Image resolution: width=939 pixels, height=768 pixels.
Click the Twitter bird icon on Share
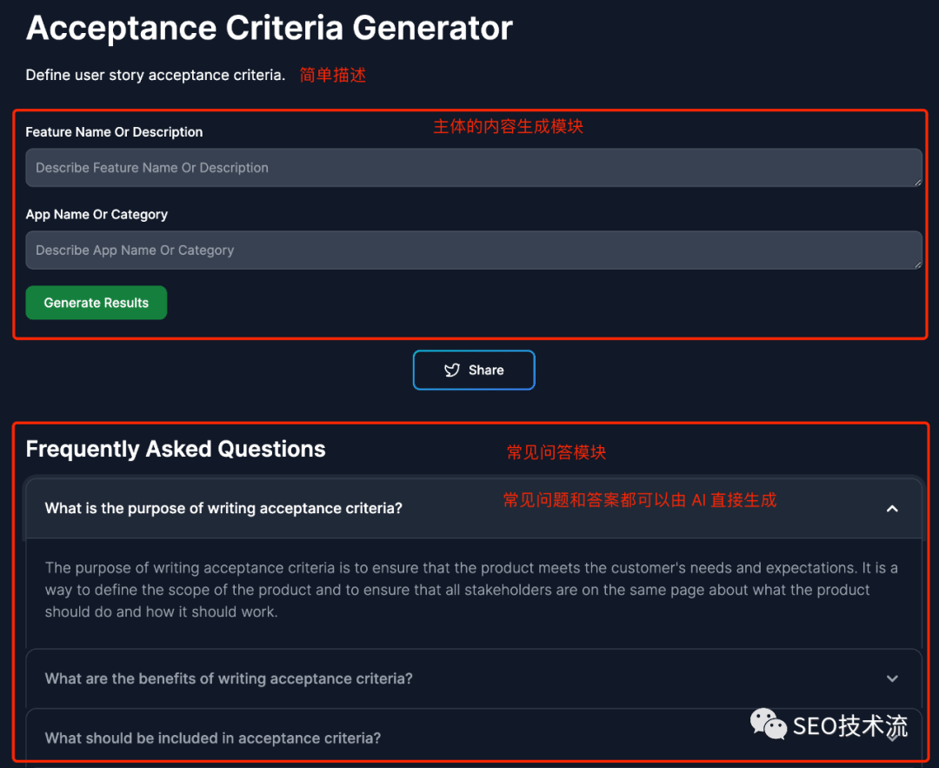click(452, 370)
